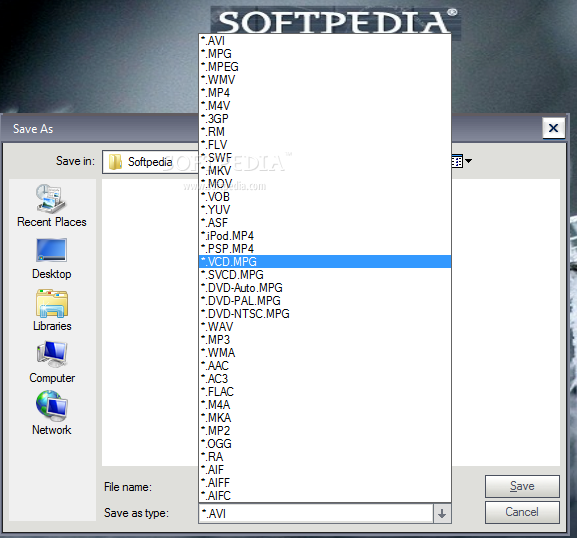Open the Save in folder combo box
Image resolution: width=577 pixels, height=538 pixels.
pyautogui.click(x=151, y=162)
